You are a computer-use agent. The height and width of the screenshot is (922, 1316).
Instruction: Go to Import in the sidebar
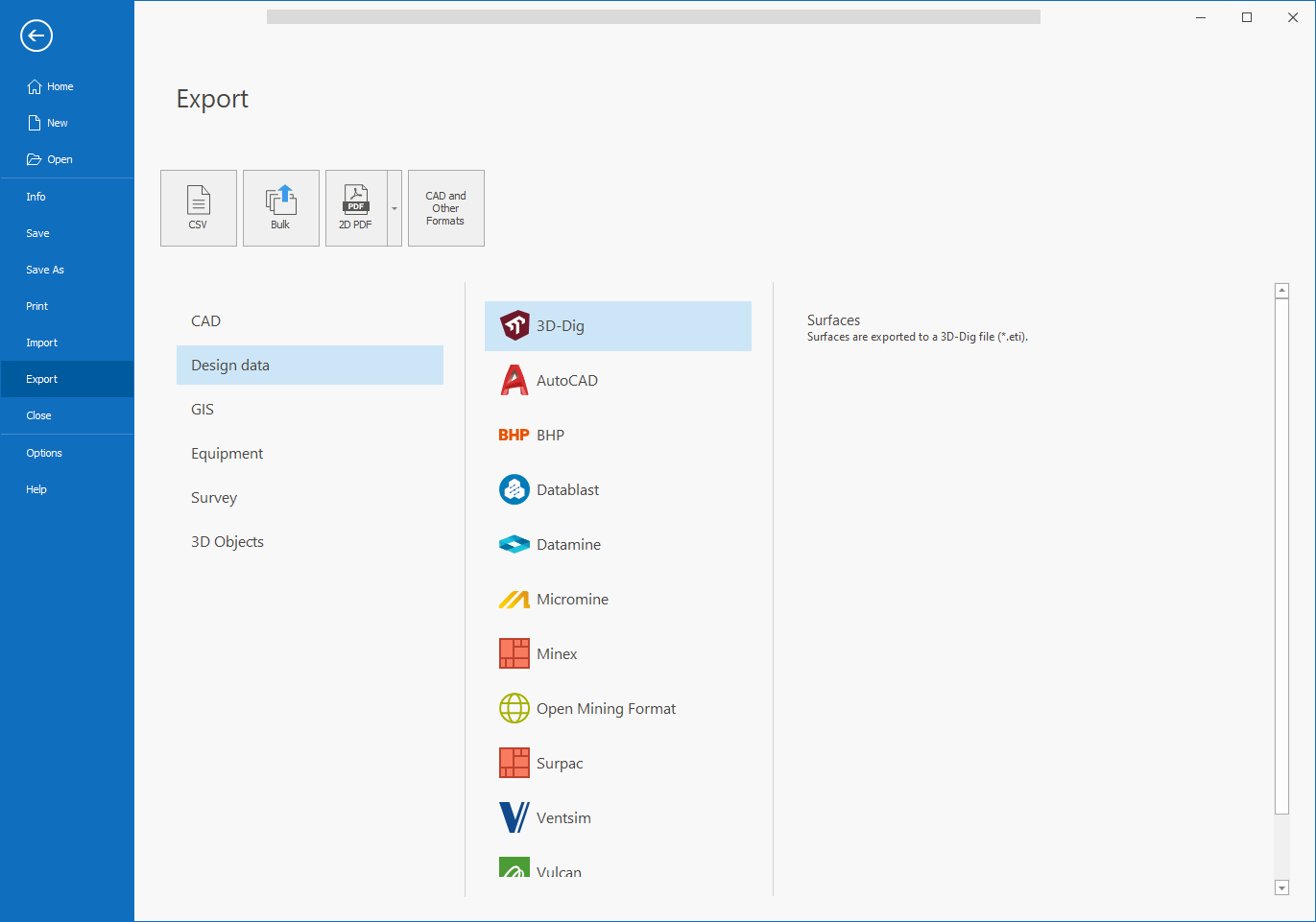[x=42, y=342]
